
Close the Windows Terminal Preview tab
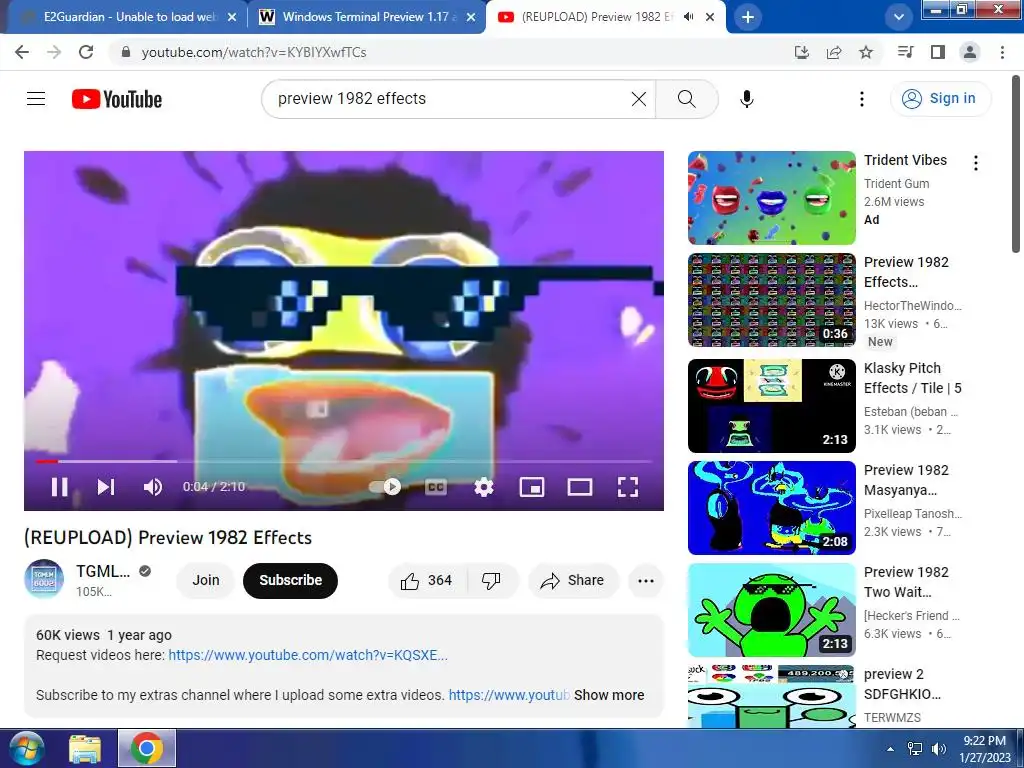click(471, 18)
